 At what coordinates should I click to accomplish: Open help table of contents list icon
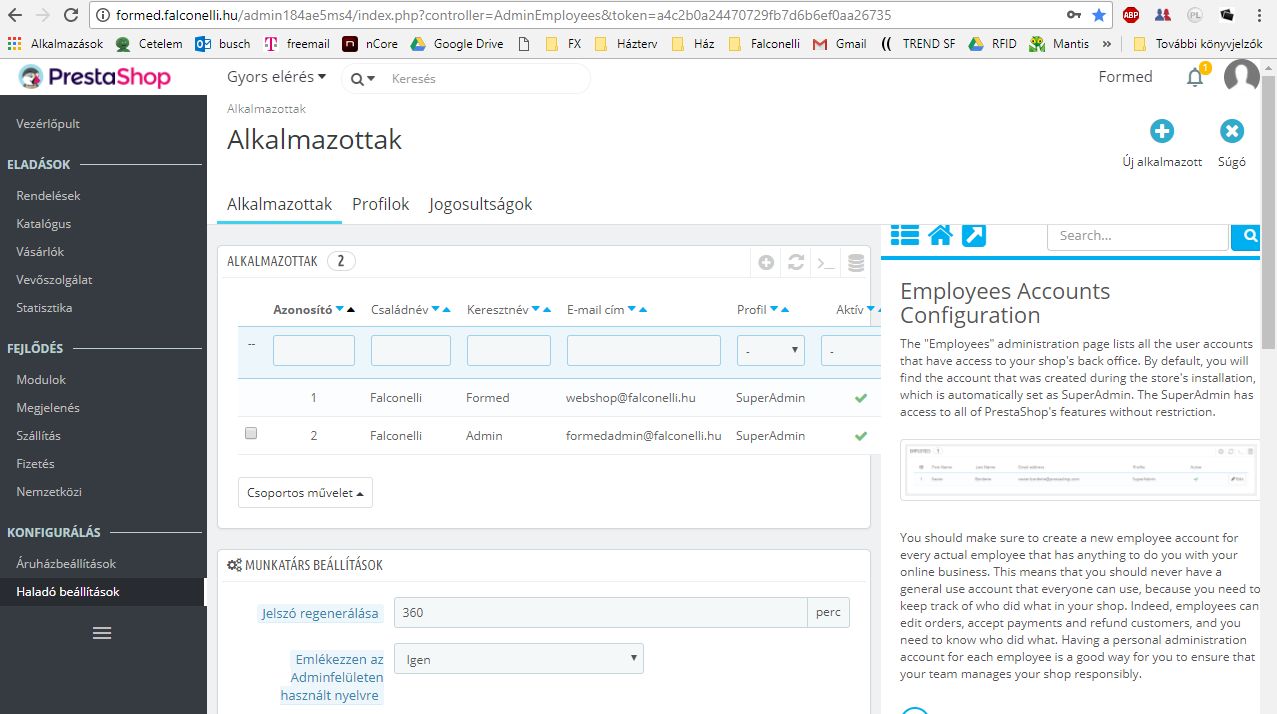coord(904,235)
